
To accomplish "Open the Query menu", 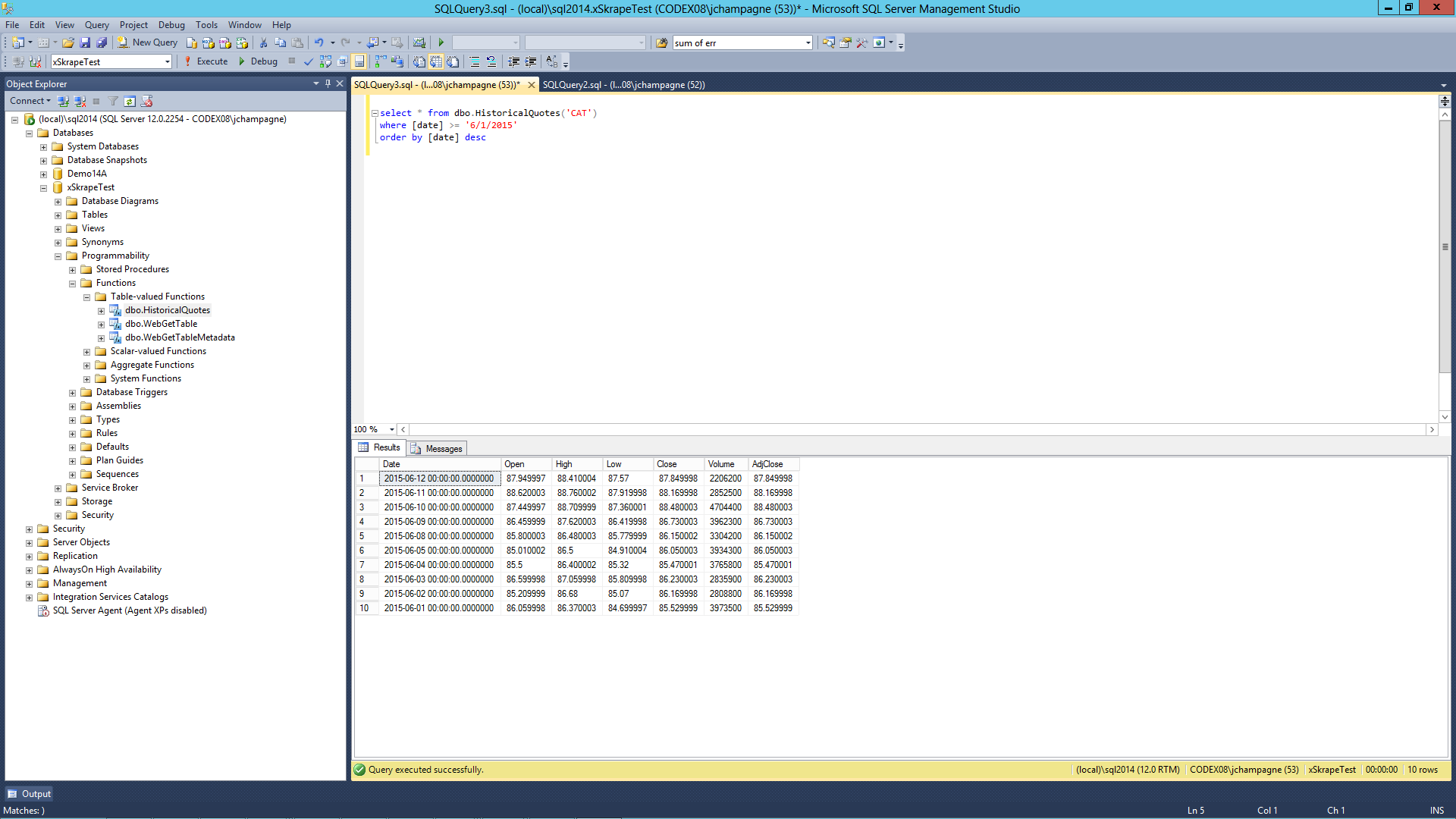I will click(96, 24).
